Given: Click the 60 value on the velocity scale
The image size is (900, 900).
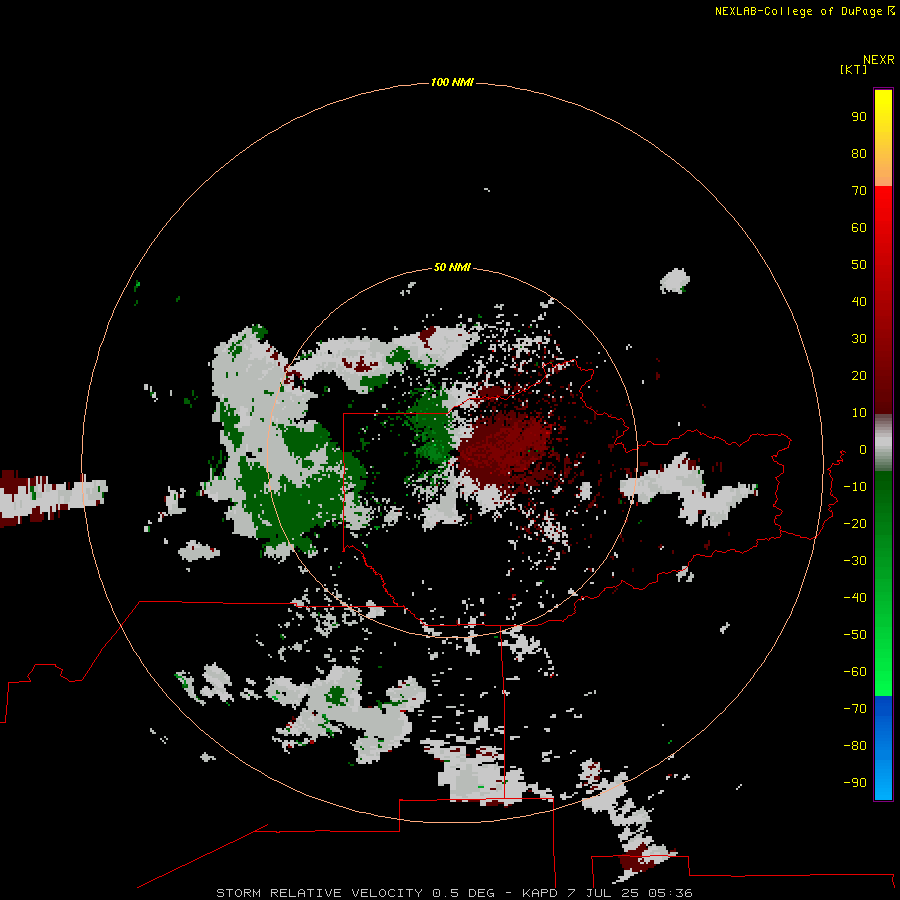Looking at the screenshot, I should pos(859,227).
